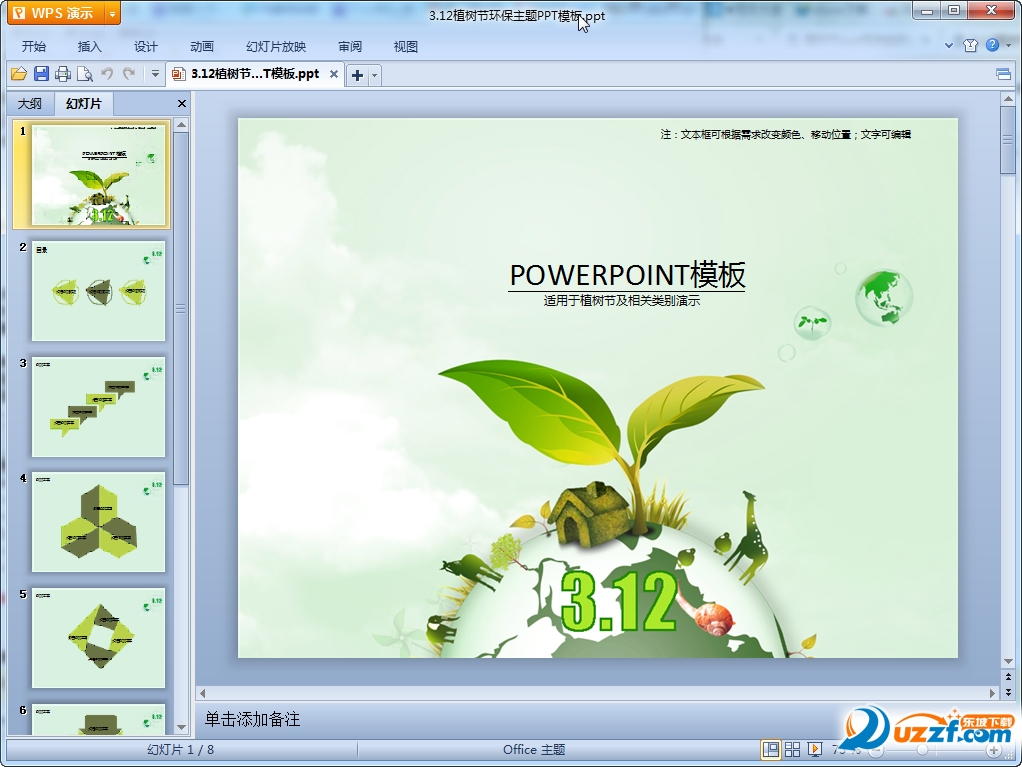1022x767 pixels.
Task: Click main editor vertical scroll down arrow
Action: click(1008, 662)
